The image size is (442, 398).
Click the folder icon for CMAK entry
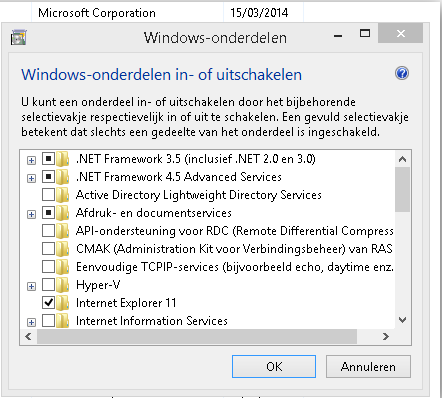pyautogui.click(x=63, y=249)
